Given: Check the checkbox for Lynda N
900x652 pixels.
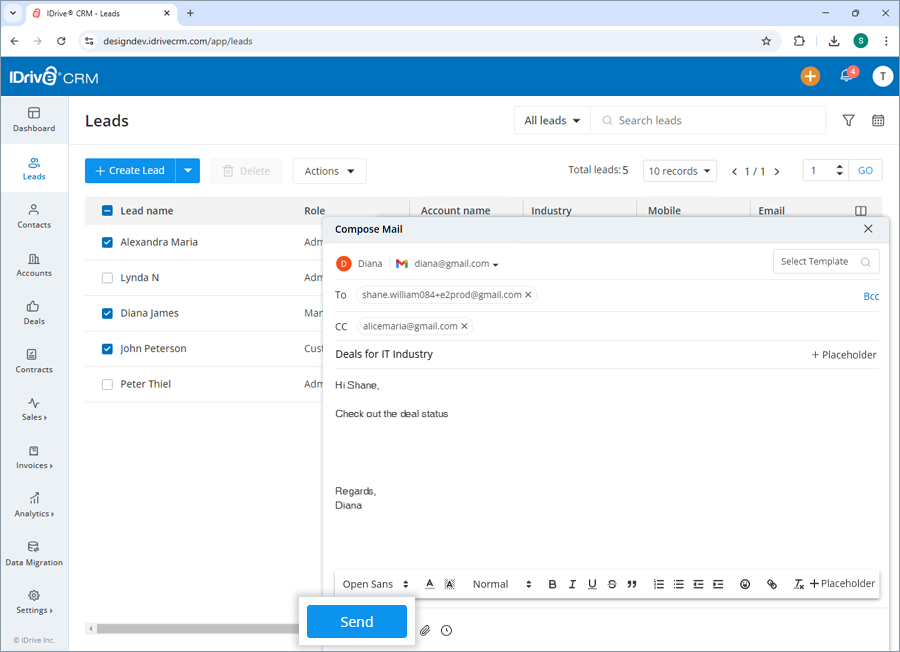Looking at the screenshot, I should click(107, 277).
